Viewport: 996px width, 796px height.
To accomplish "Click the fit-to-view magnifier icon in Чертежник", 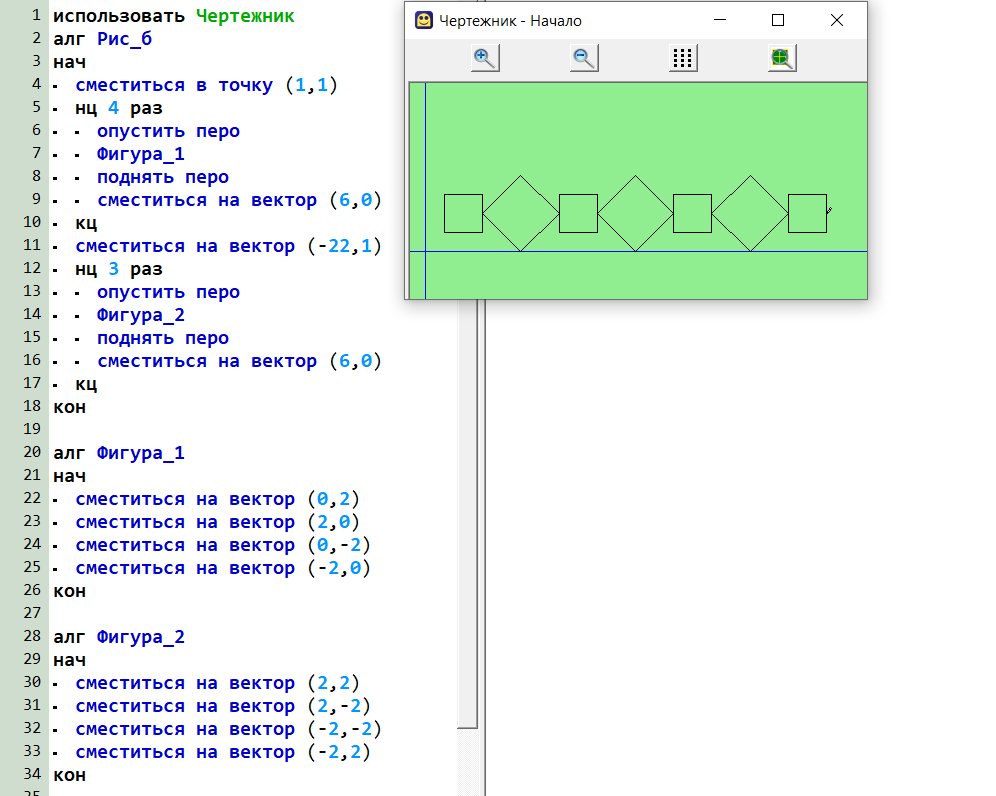I will click(x=782, y=58).
